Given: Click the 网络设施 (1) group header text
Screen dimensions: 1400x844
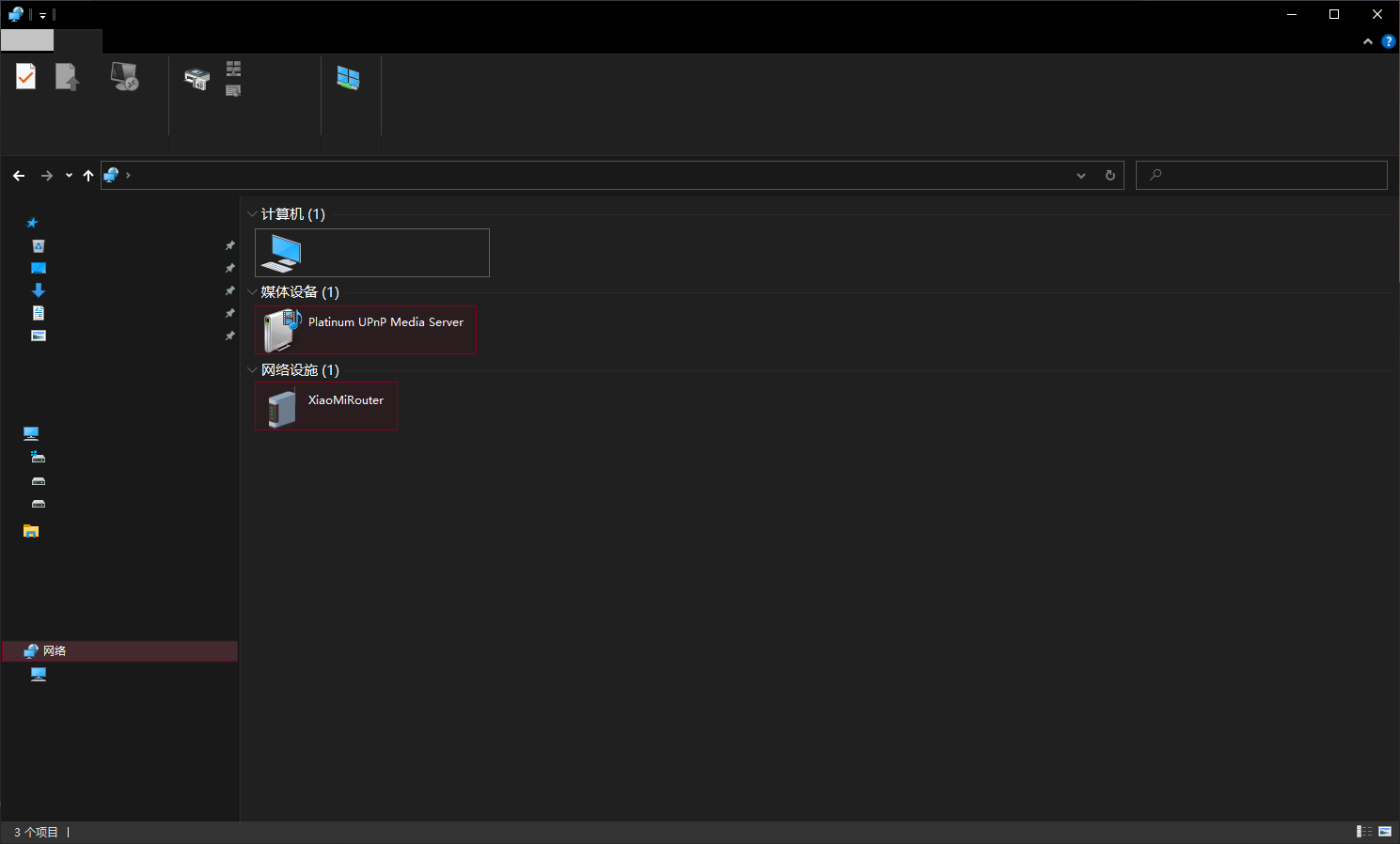Looking at the screenshot, I should [x=300, y=370].
